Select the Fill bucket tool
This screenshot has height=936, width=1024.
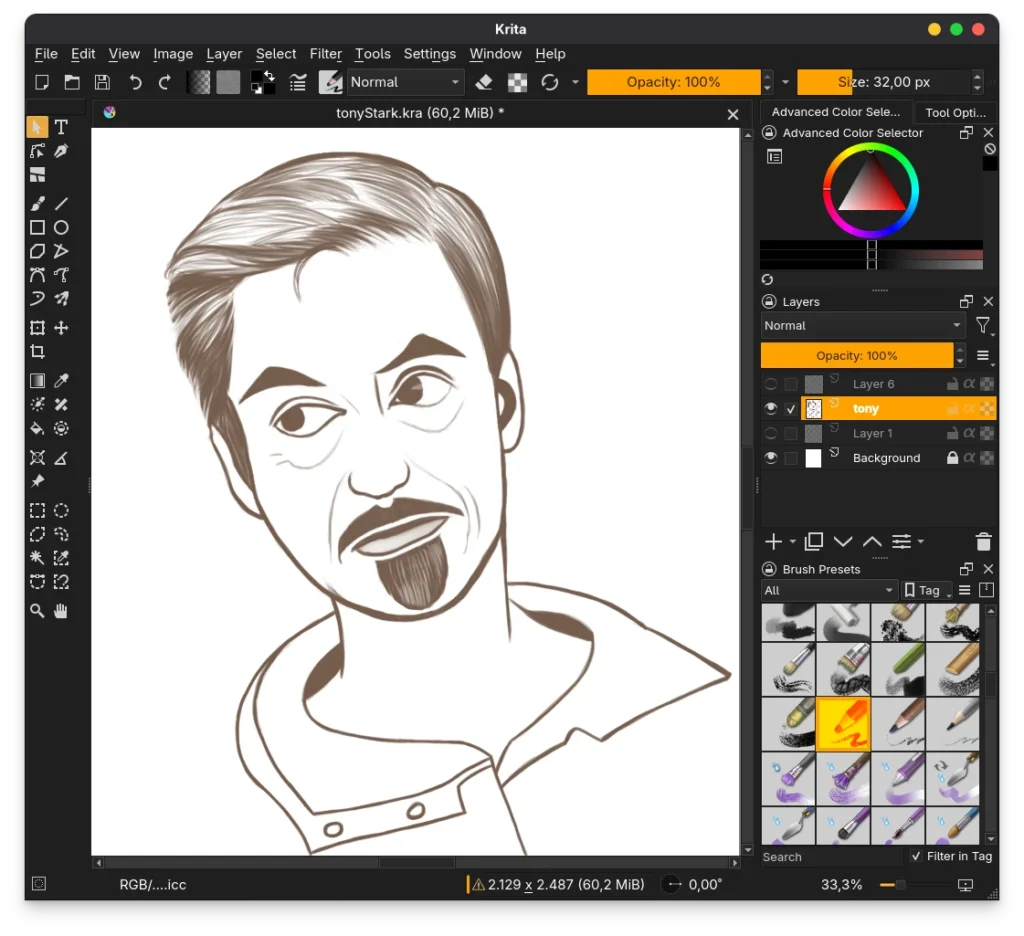[x=37, y=428]
